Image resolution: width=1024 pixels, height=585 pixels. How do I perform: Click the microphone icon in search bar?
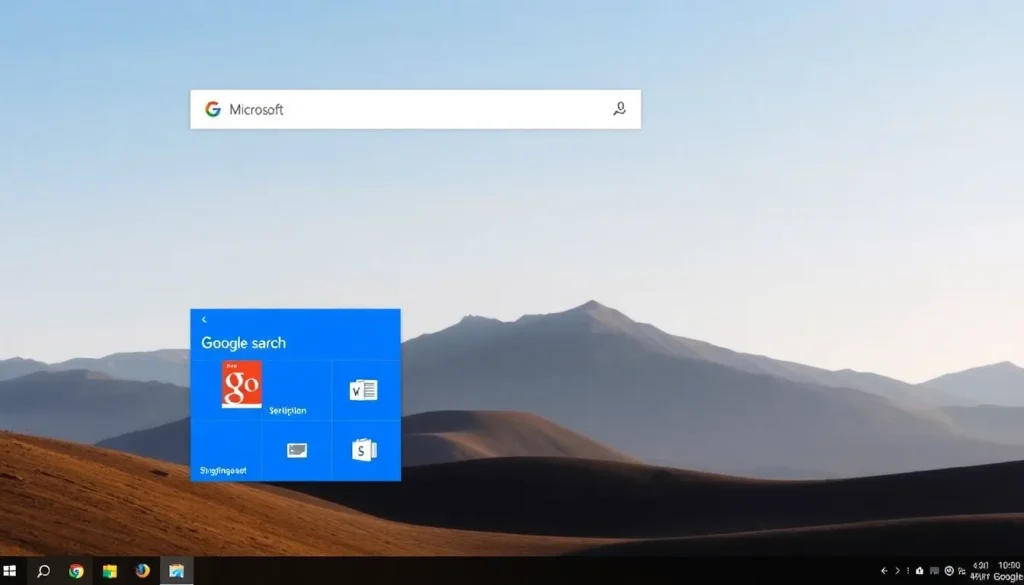(x=619, y=109)
